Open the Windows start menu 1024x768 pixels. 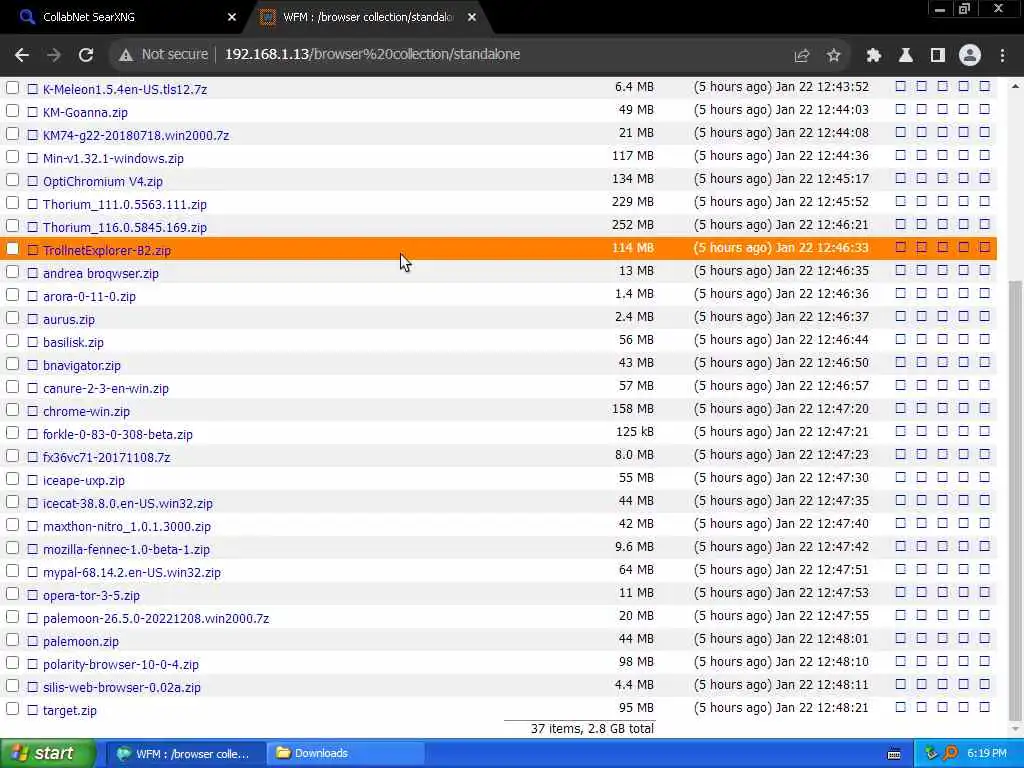point(47,754)
